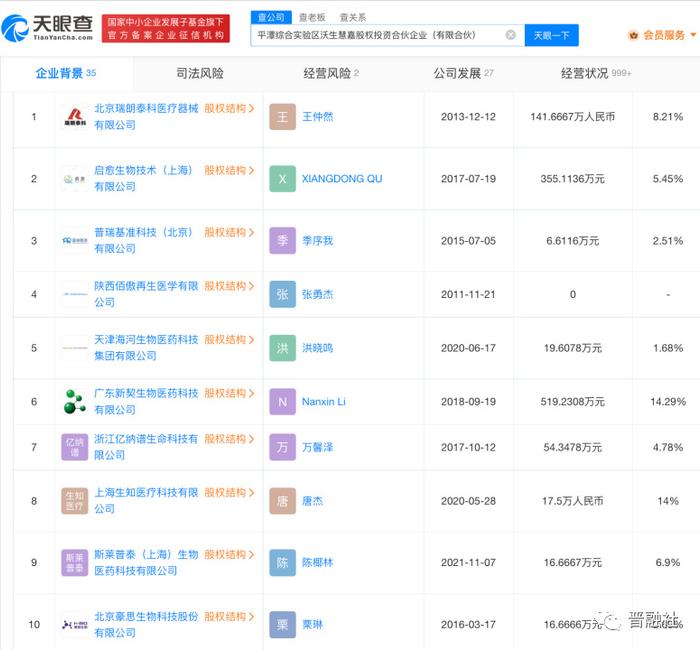This screenshot has height=650, width=700.
Task: Click the 14.29% ratio cell
Action: point(668,402)
